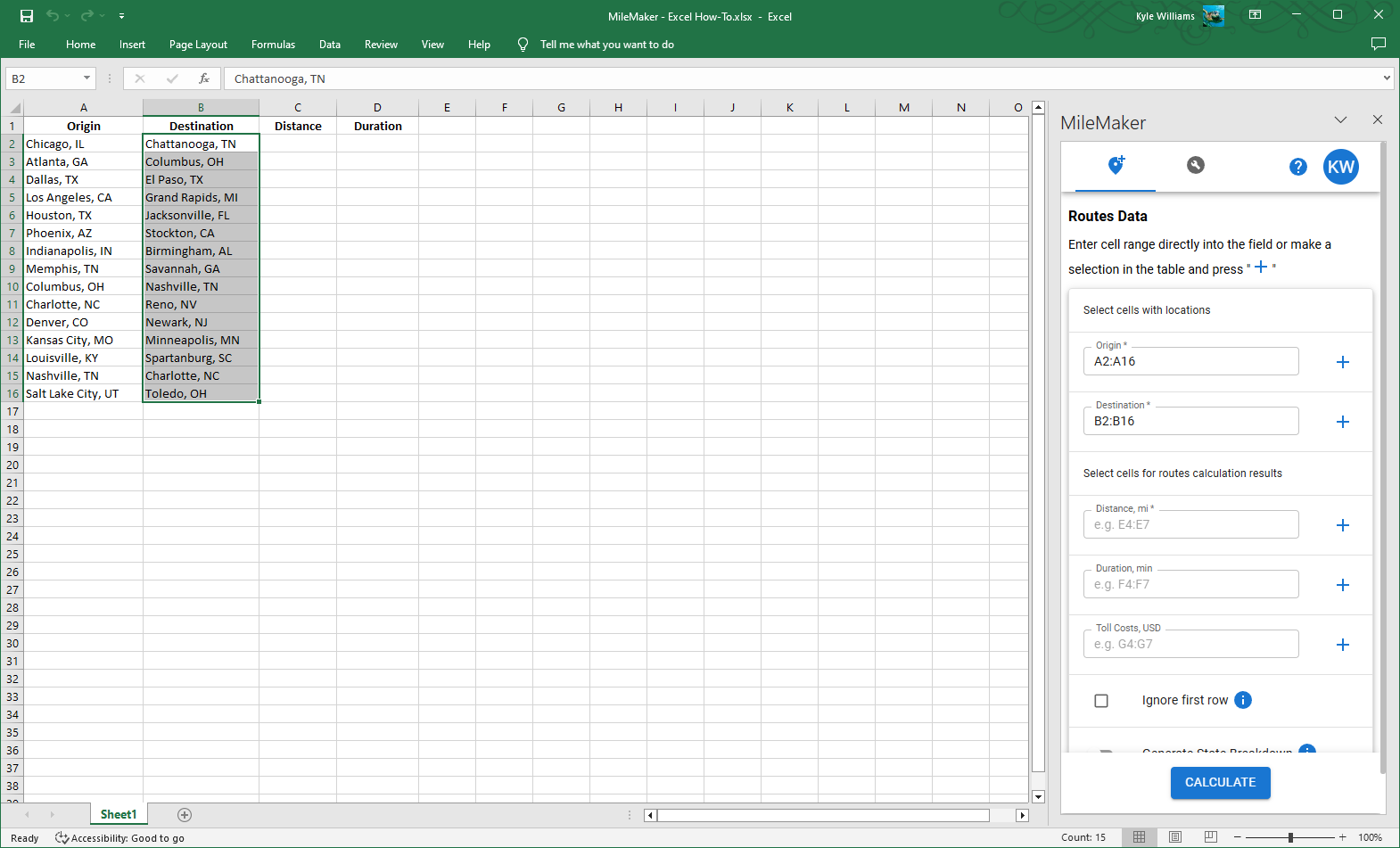Click the MileMaker help question icon

(1298, 167)
